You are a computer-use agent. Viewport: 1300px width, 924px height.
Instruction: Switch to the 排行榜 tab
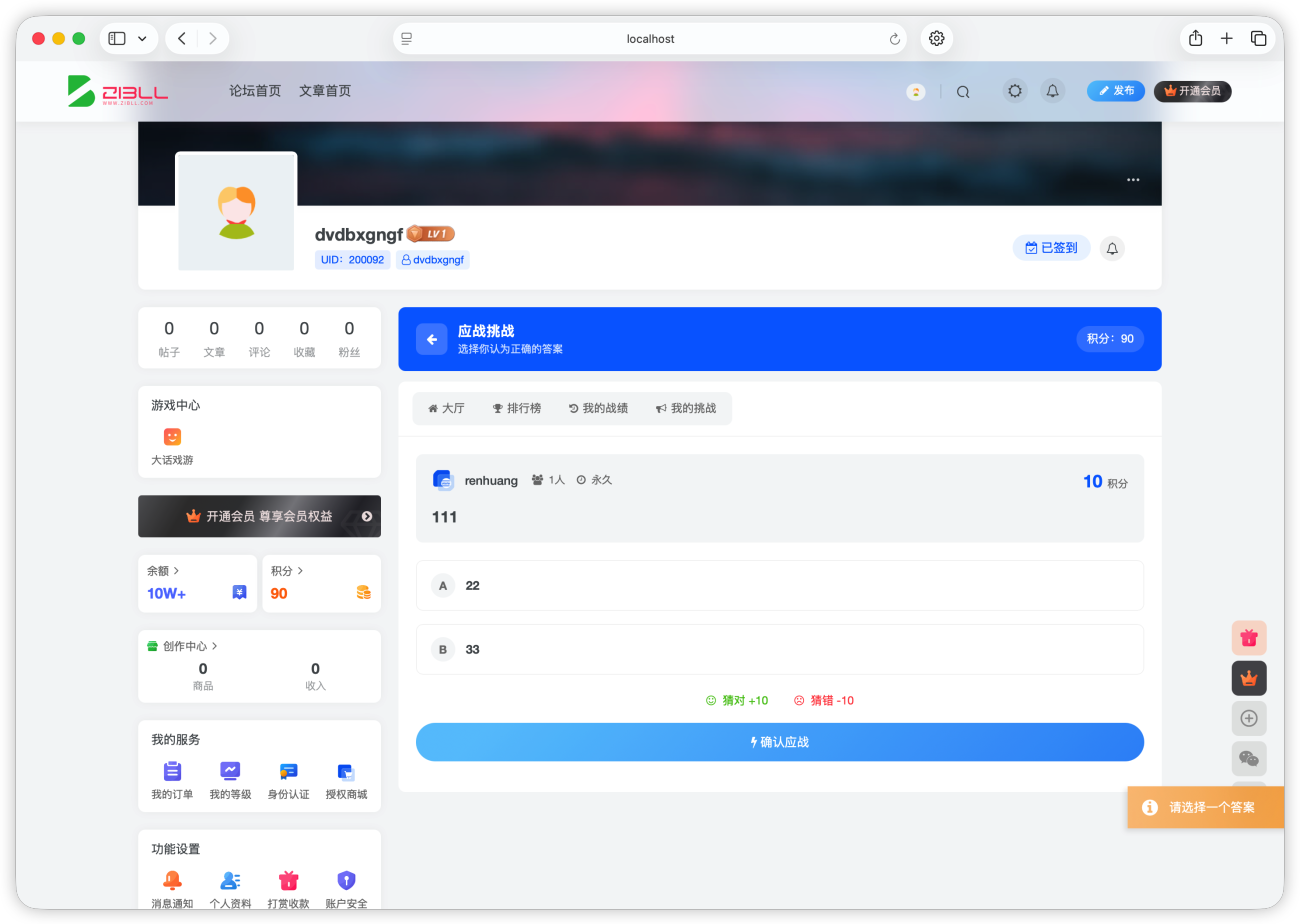click(516, 408)
